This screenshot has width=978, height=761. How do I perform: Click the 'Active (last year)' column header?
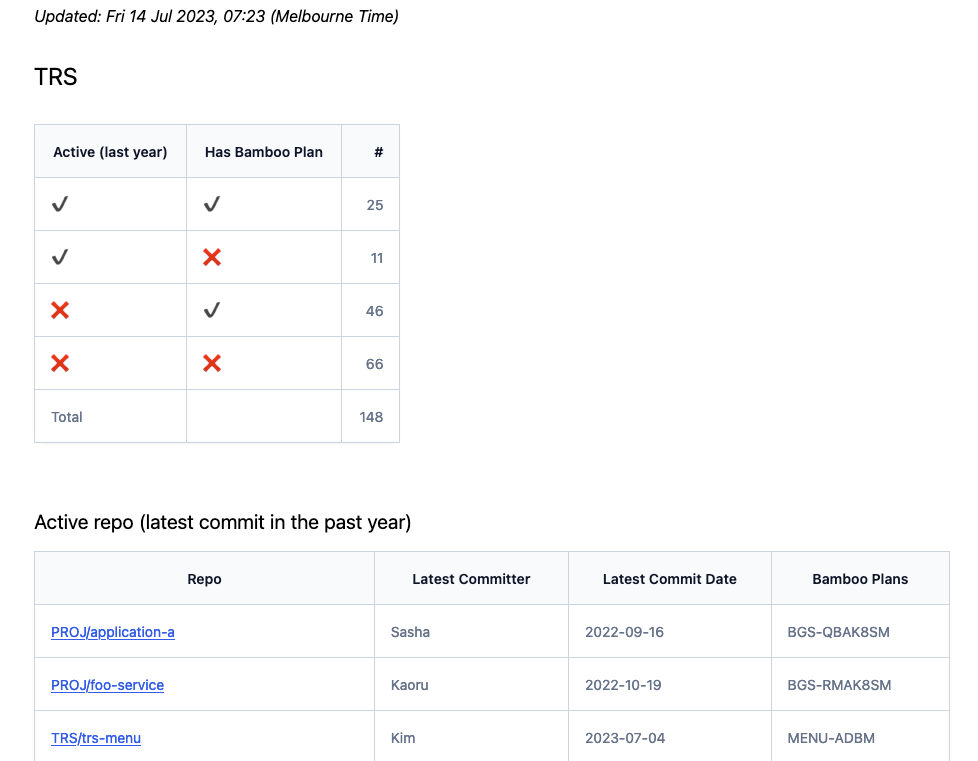(x=110, y=152)
